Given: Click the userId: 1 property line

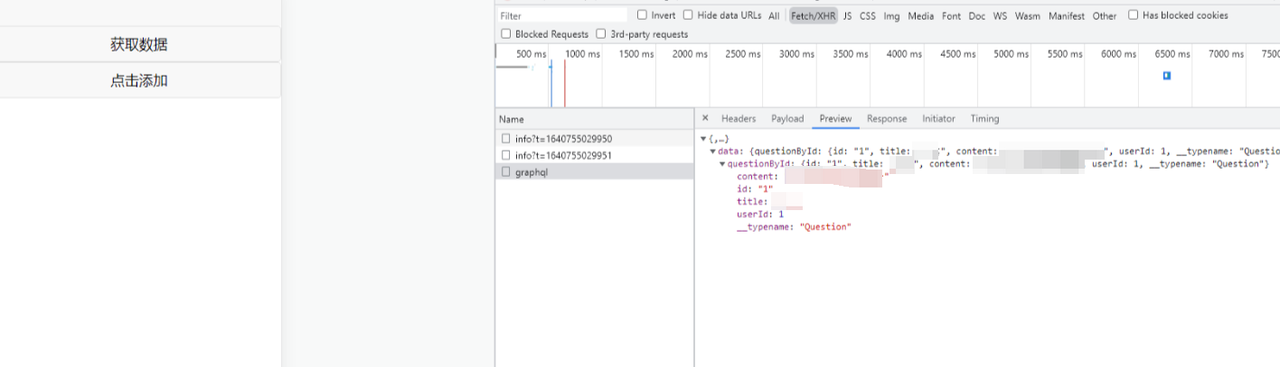Looking at the screenshot, I should [x=760, y=214].
